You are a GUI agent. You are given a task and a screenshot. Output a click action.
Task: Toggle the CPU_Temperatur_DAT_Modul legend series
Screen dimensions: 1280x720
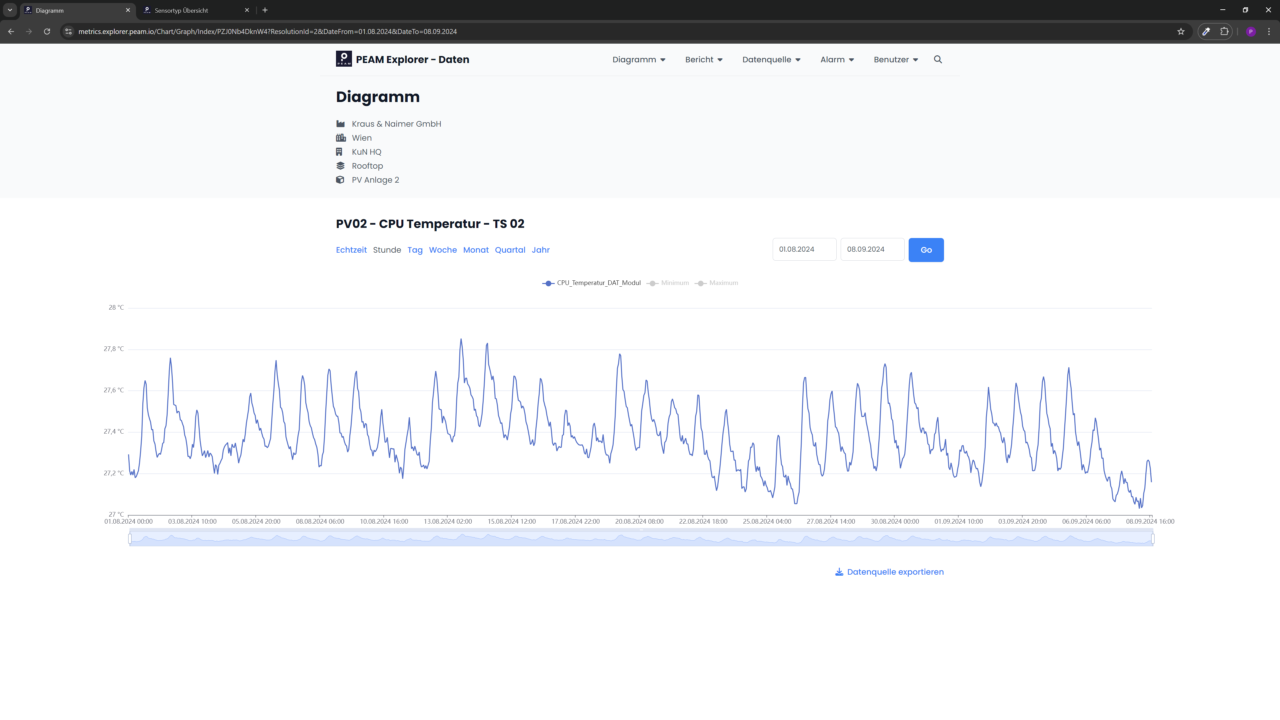592,283
